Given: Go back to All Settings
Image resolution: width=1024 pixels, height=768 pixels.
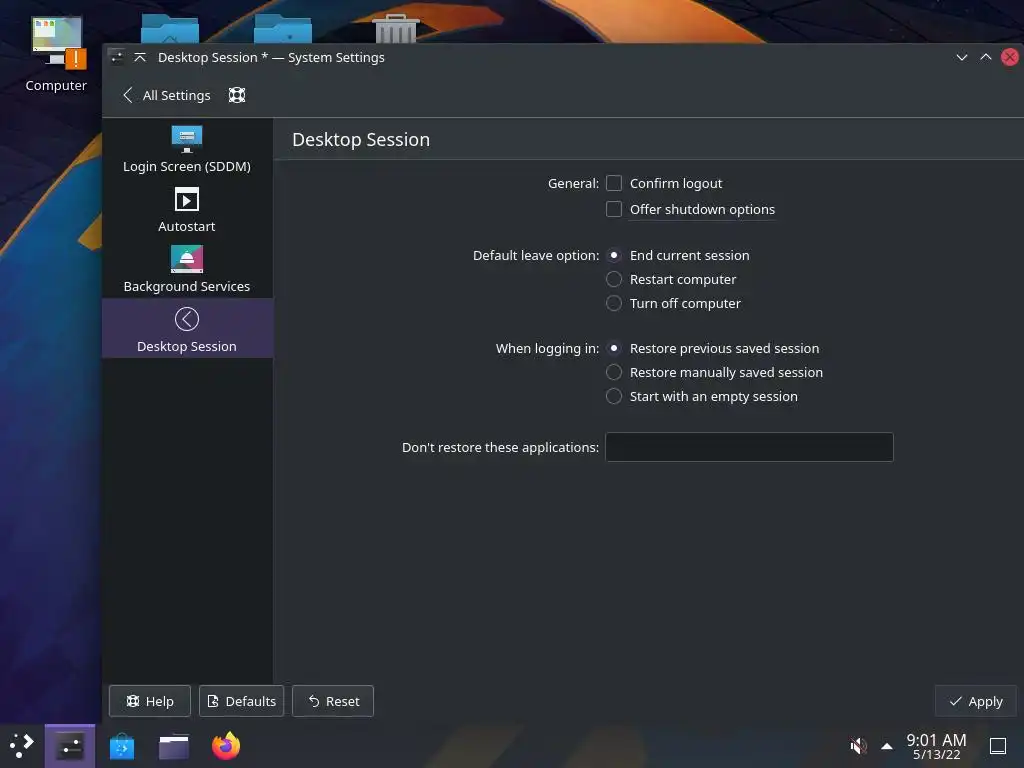Looking at the screenshot, I should pos(167,95).
